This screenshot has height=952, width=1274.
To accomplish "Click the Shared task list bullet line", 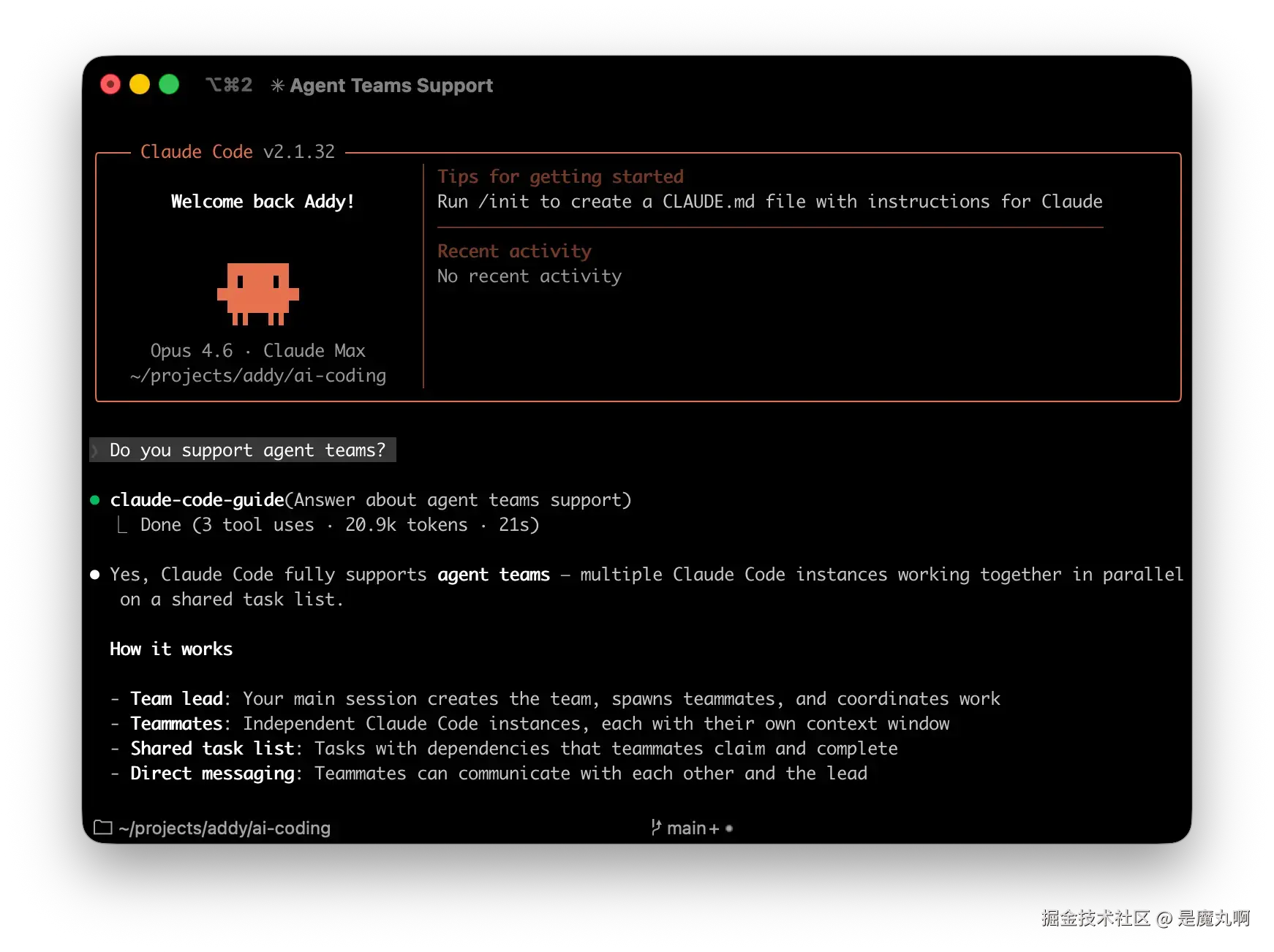I will tap(504, 749).
